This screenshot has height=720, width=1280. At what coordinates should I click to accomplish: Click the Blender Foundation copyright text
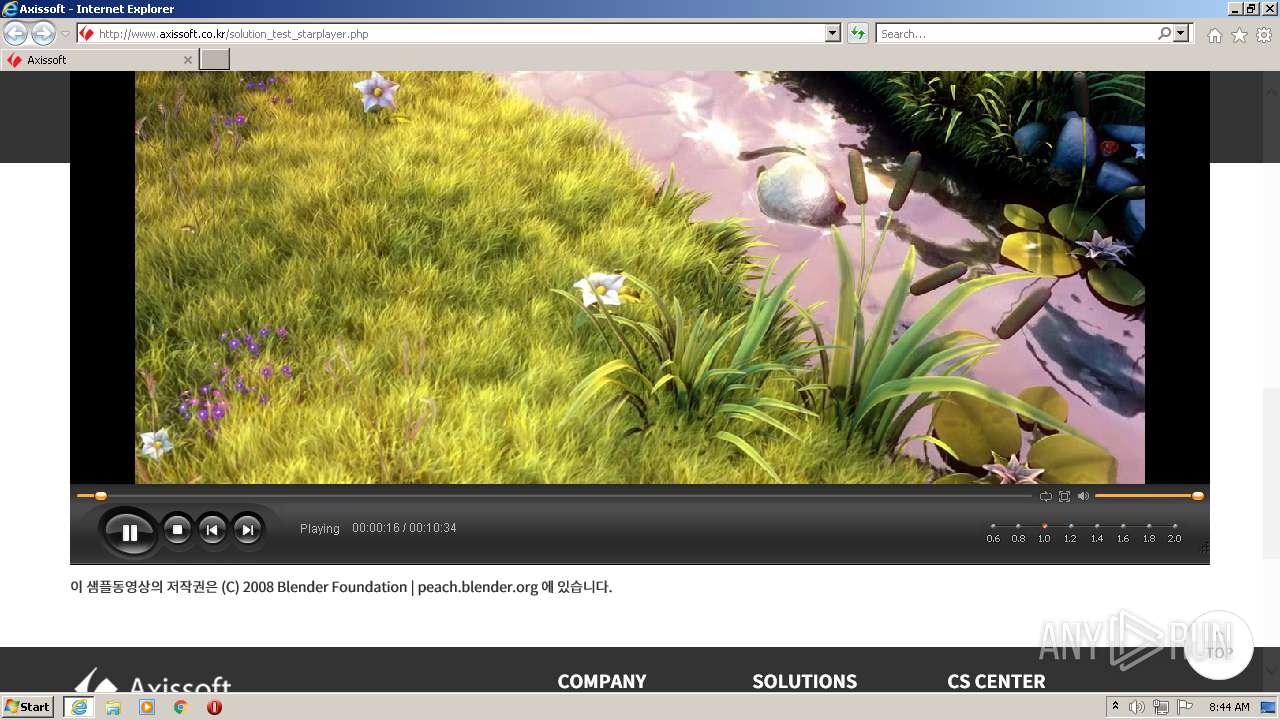pos(341,587)
